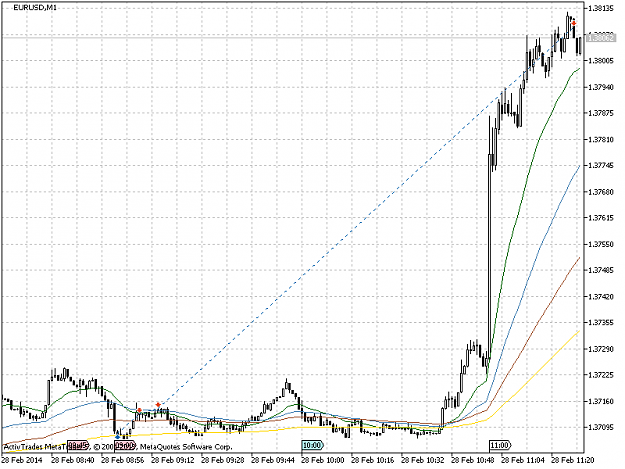Click the 1.37680 price axis label
The image size is (625, 469).
tap(601, 192)
